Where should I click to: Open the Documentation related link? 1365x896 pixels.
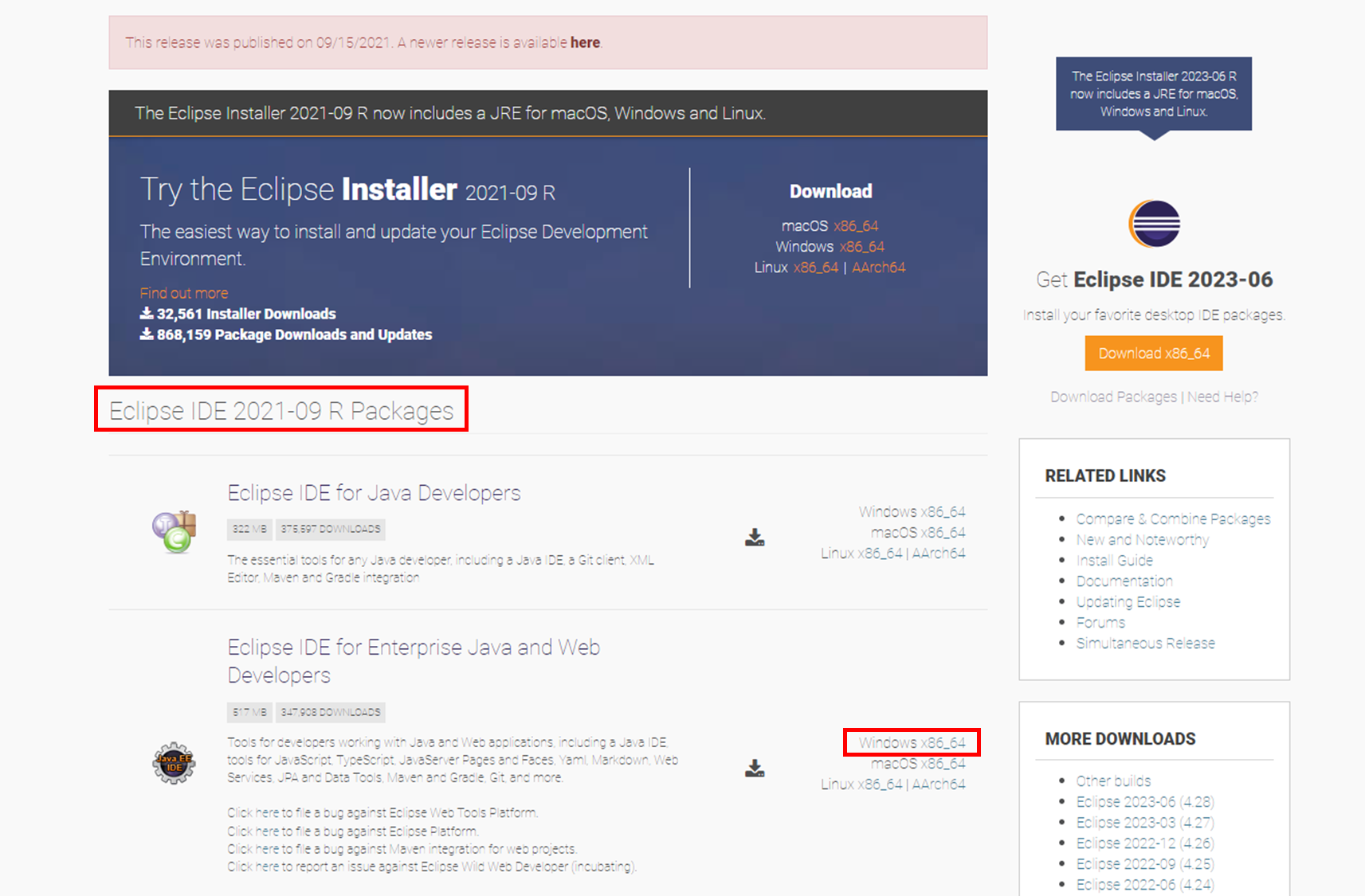[x=1124, y=581]
